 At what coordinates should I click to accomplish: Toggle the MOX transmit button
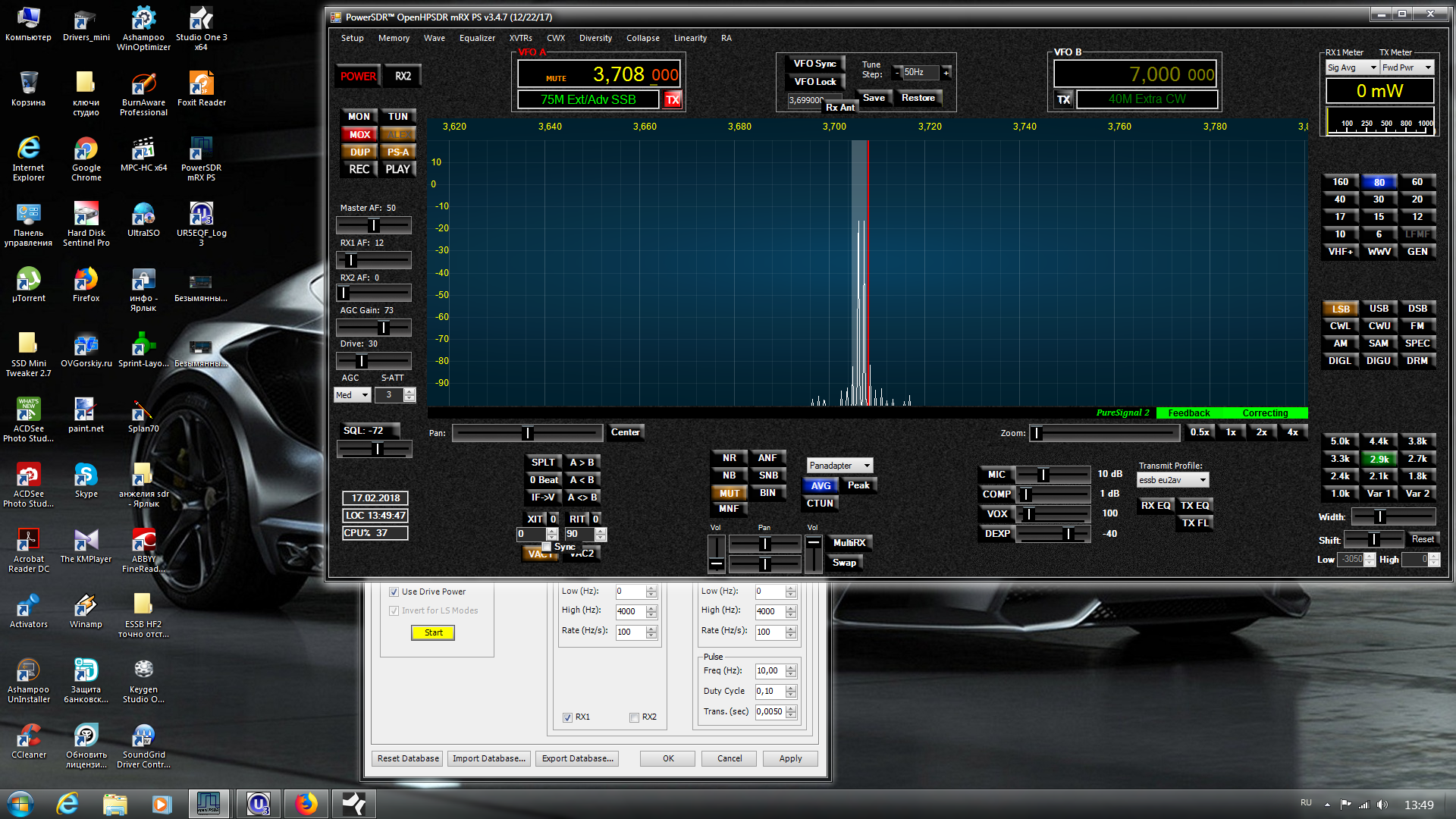359,134
